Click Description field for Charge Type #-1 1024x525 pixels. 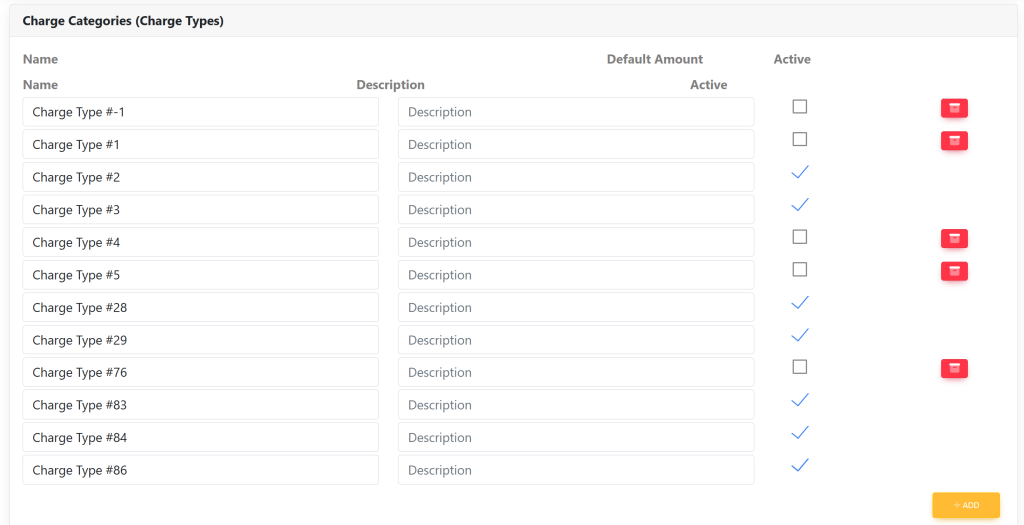tap(575, 112)
